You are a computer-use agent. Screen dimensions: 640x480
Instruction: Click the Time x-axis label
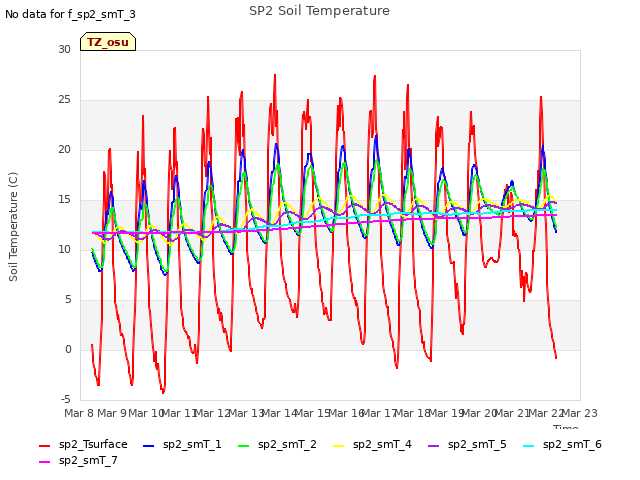click(x=566, y=427)
